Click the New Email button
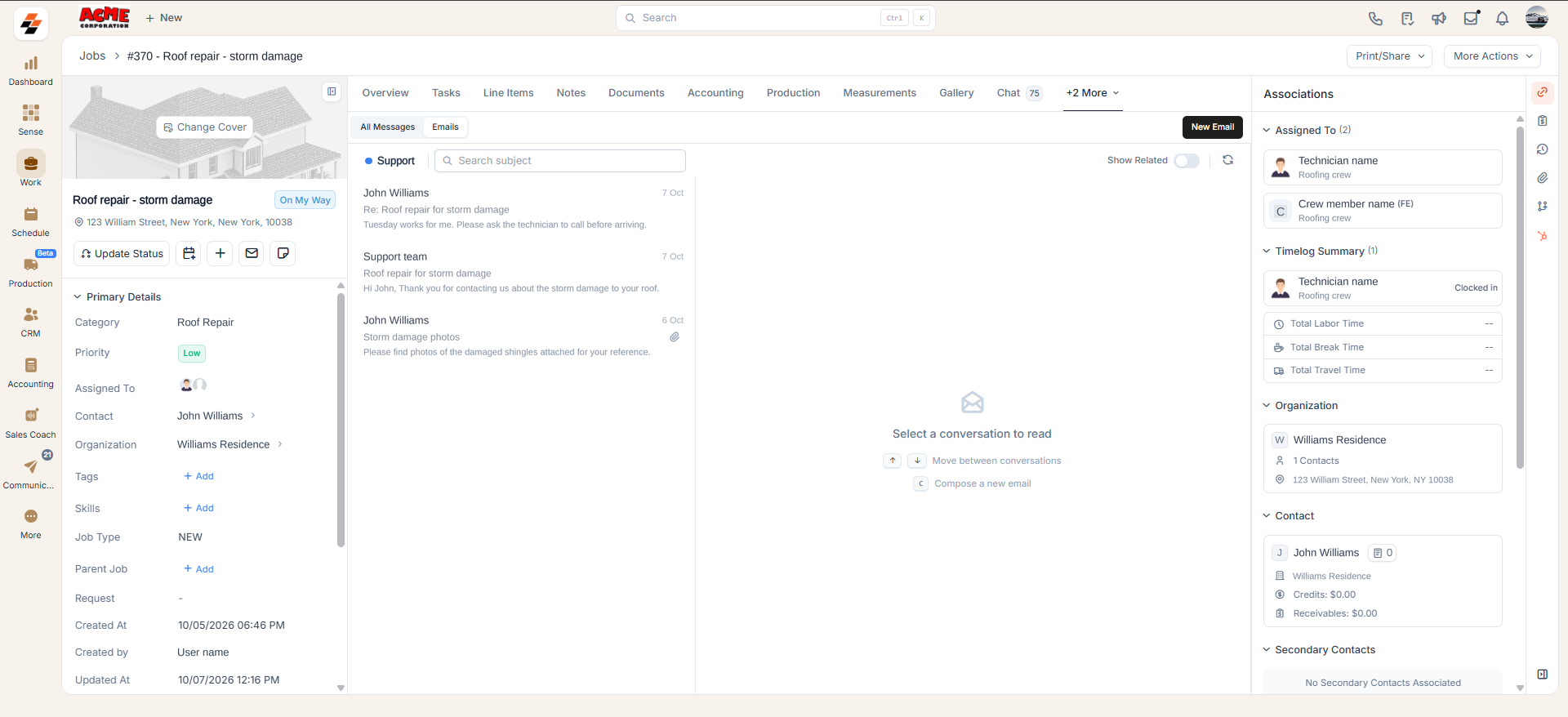 (1213, 127)
